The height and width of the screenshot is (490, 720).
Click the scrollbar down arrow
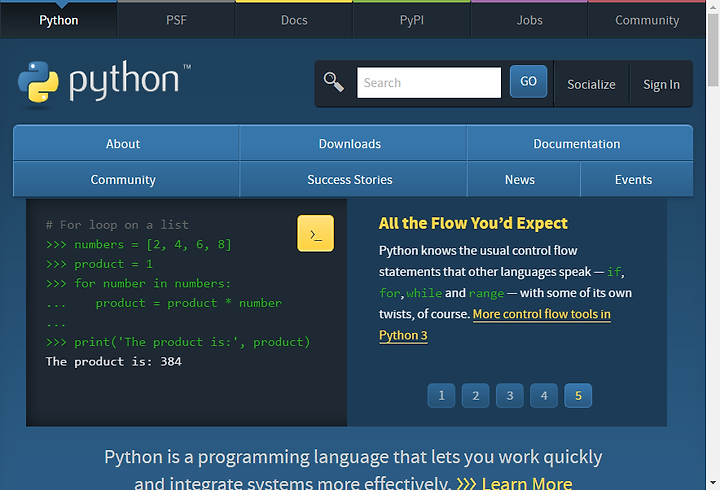coord(713,483)
